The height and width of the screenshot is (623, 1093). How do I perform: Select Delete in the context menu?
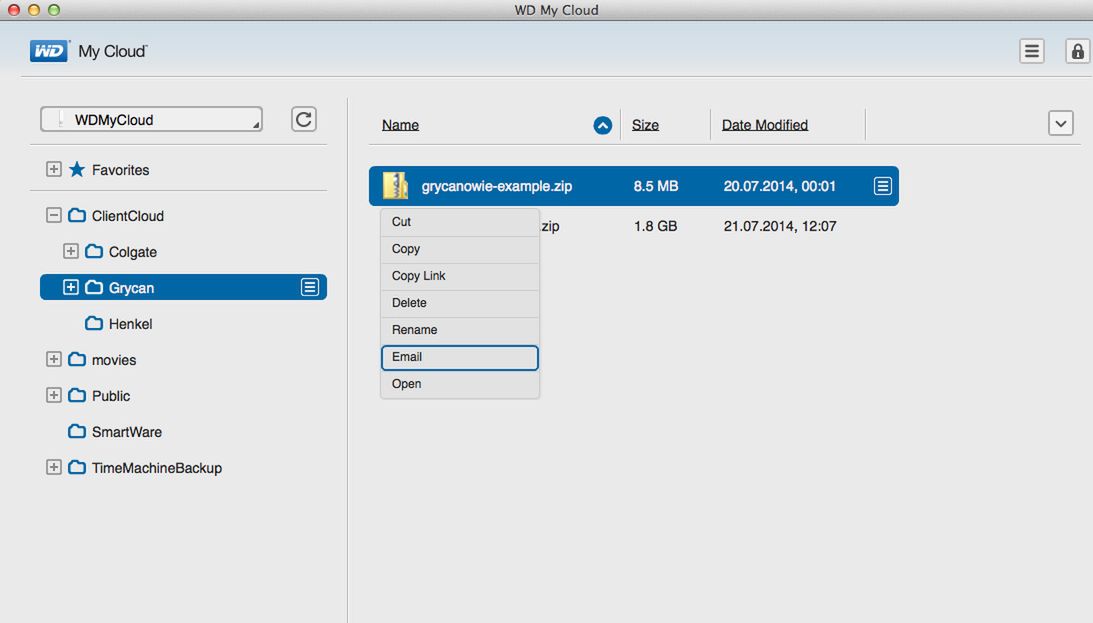(460, 303)
